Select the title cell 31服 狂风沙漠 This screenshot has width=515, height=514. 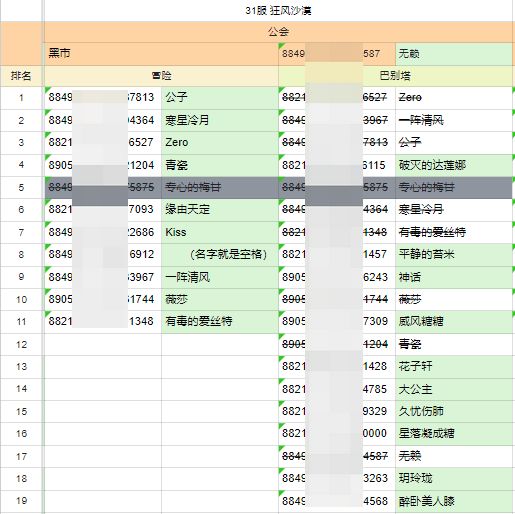(278, 11)
